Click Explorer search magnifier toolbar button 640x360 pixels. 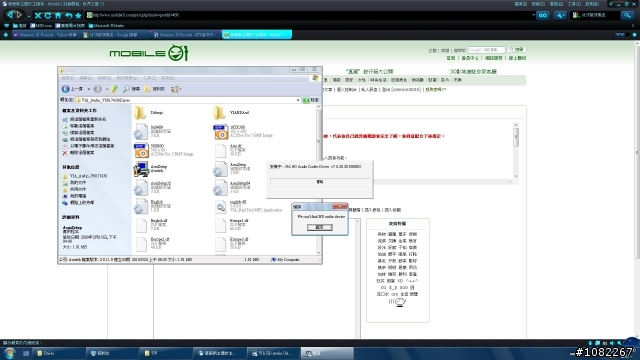(131, 89)
